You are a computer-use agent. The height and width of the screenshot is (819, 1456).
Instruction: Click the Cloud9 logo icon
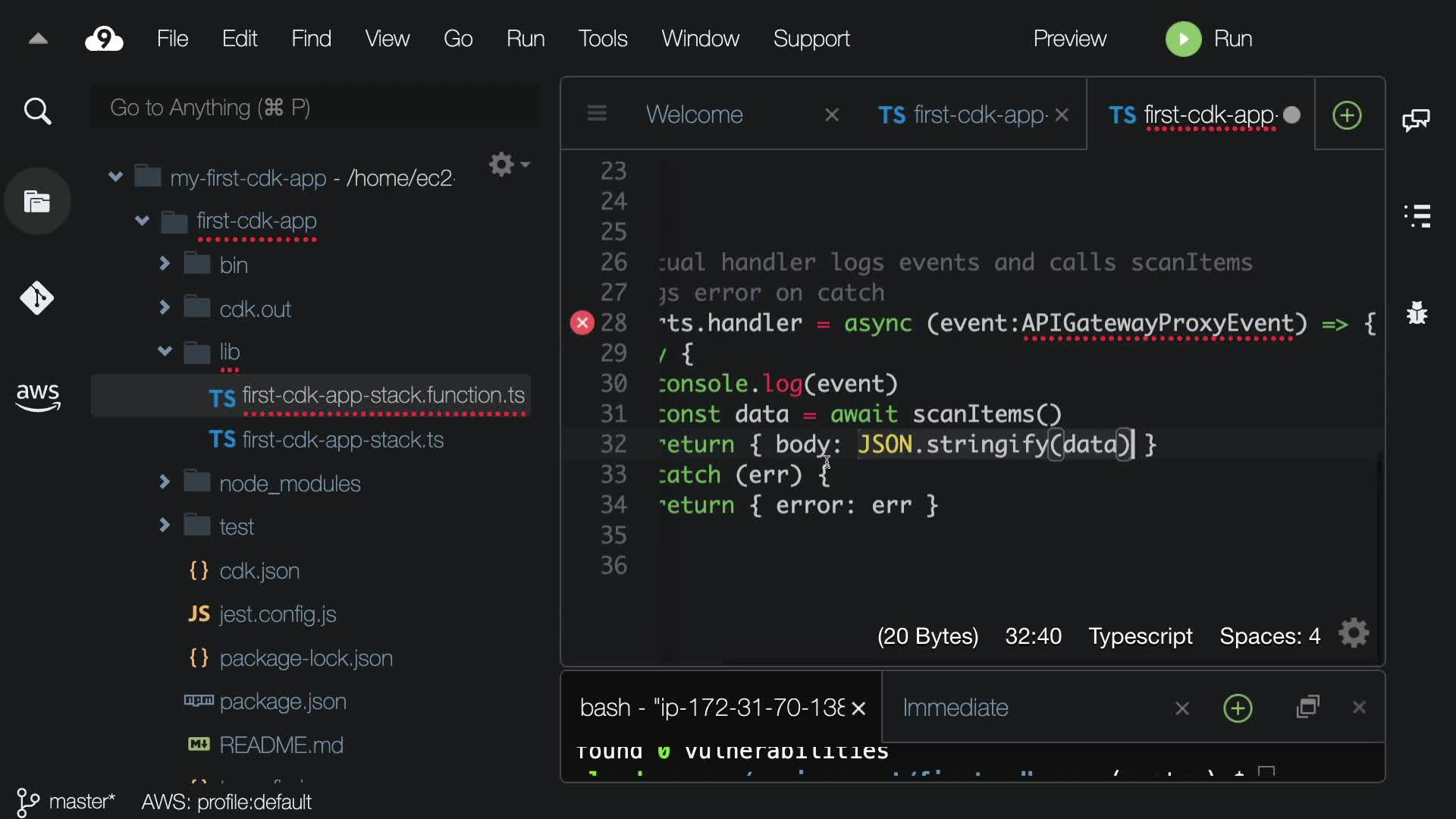tap(104, 39)
